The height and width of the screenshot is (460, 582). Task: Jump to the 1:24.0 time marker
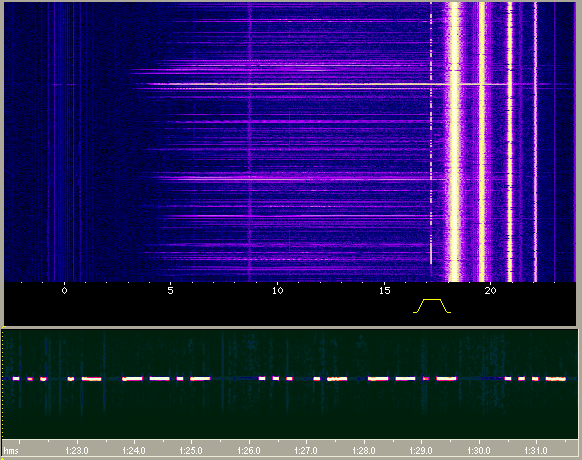coord(134,451)
